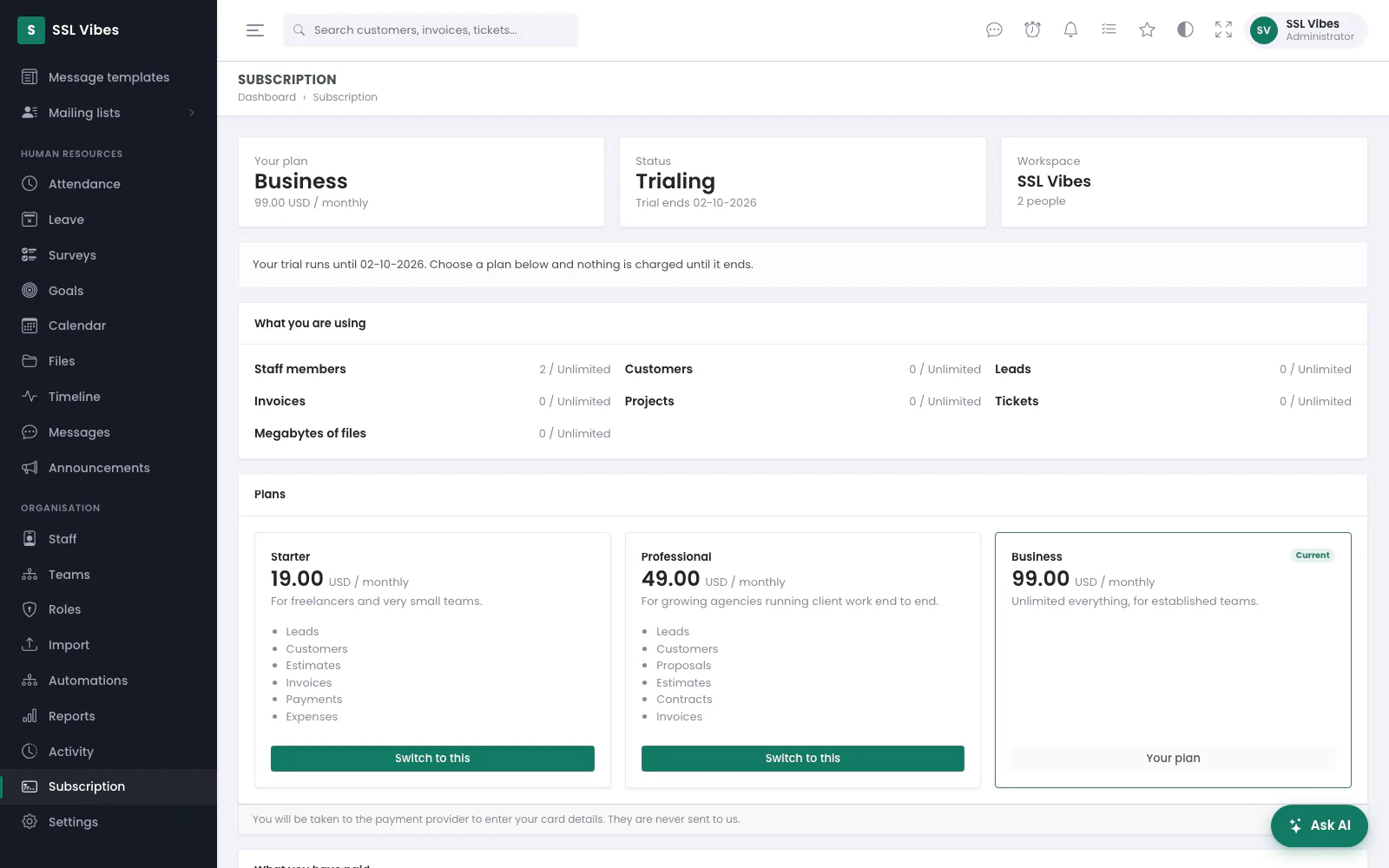Toggle dark mode contrast icon
Screen dimensions: 1389x868
pyautogui.click(x=1185, y=30)
